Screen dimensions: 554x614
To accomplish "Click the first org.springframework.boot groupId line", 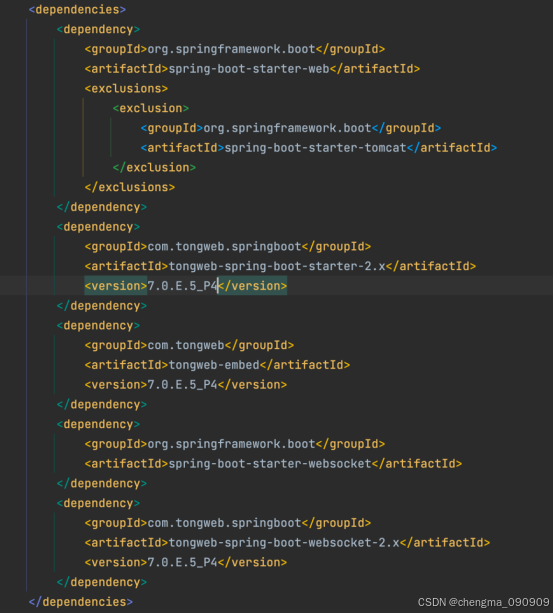I will [x=235, y=49].
